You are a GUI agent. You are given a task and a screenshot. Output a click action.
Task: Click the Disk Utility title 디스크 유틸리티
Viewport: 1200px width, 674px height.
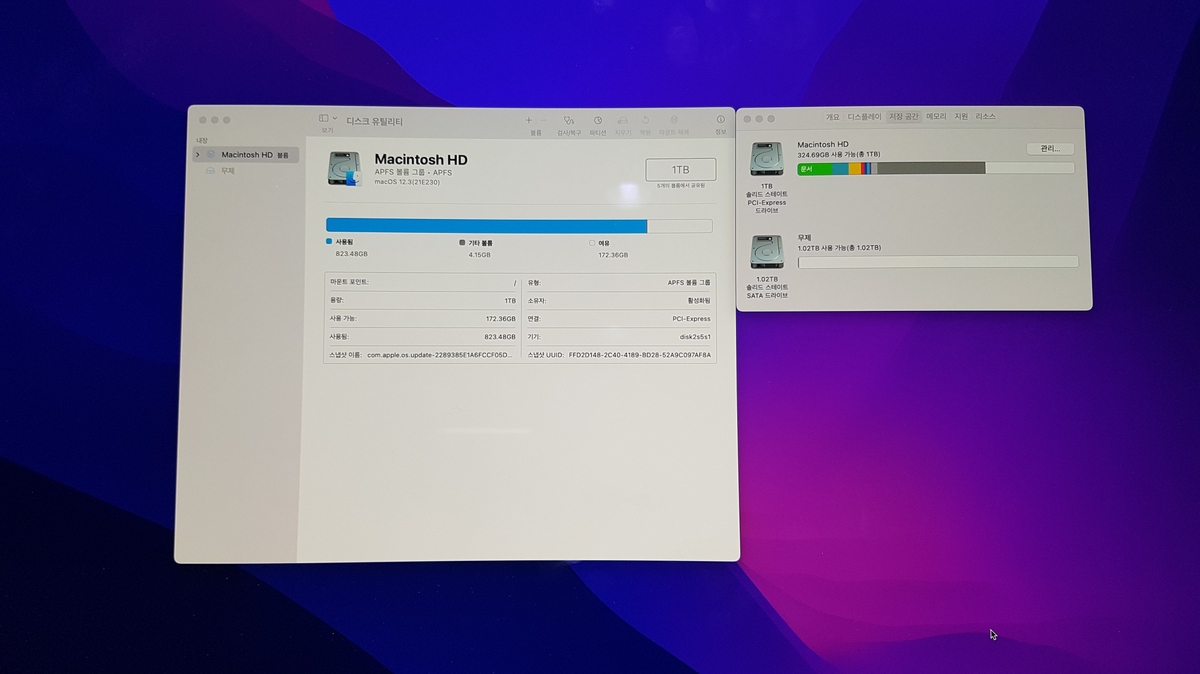[374, 120]
